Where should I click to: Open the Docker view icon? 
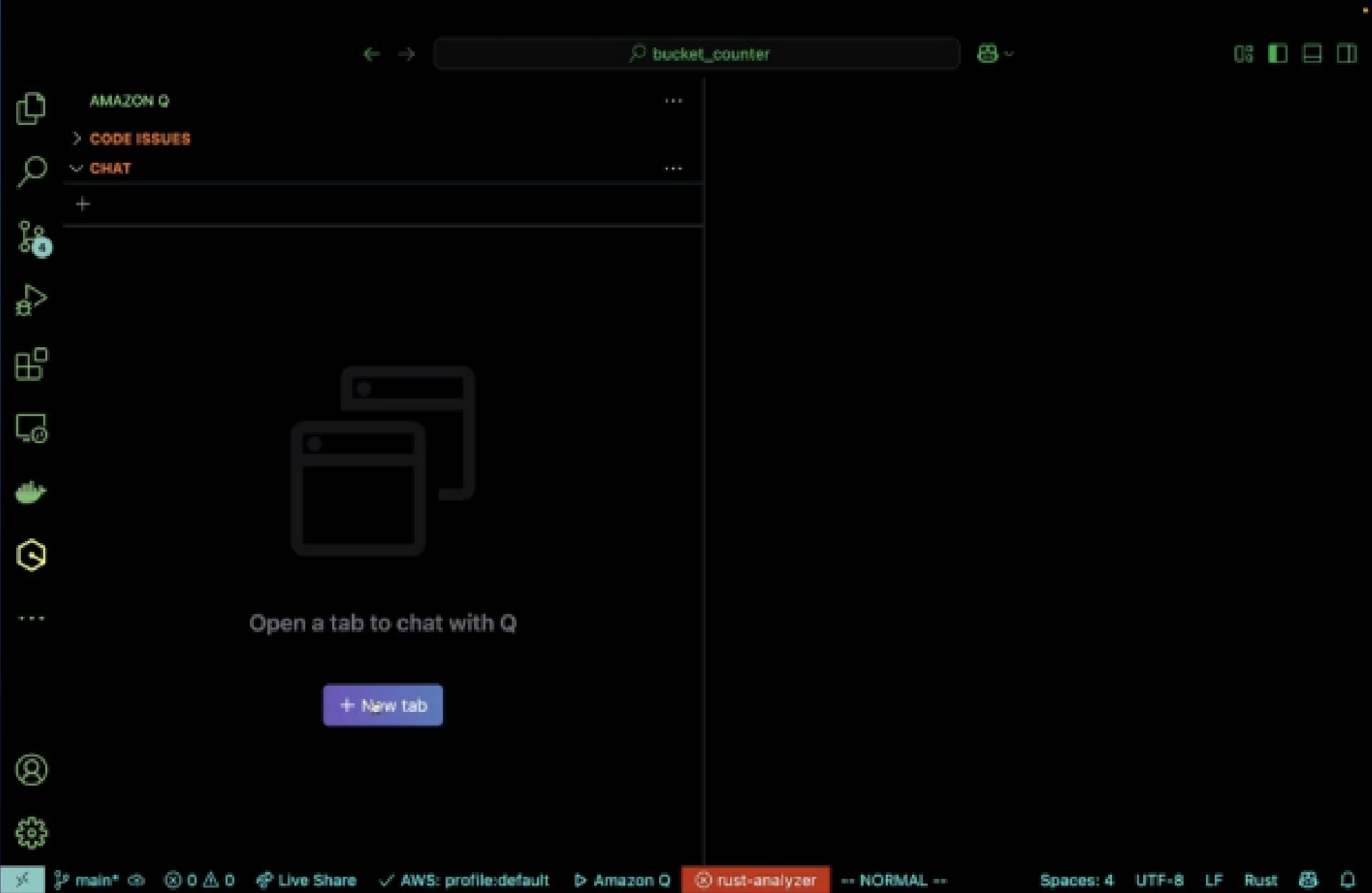(31, 493)
